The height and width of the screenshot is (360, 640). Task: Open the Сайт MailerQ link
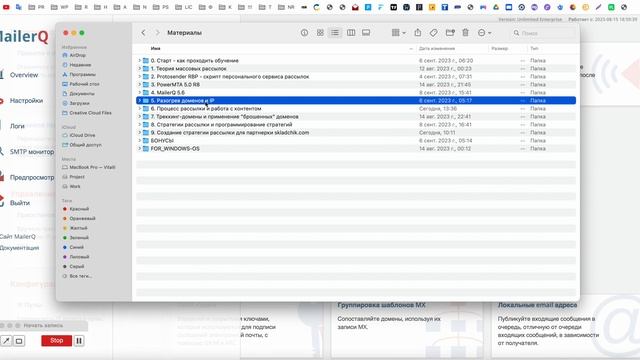pyautogui.click(x=18, y=237)
